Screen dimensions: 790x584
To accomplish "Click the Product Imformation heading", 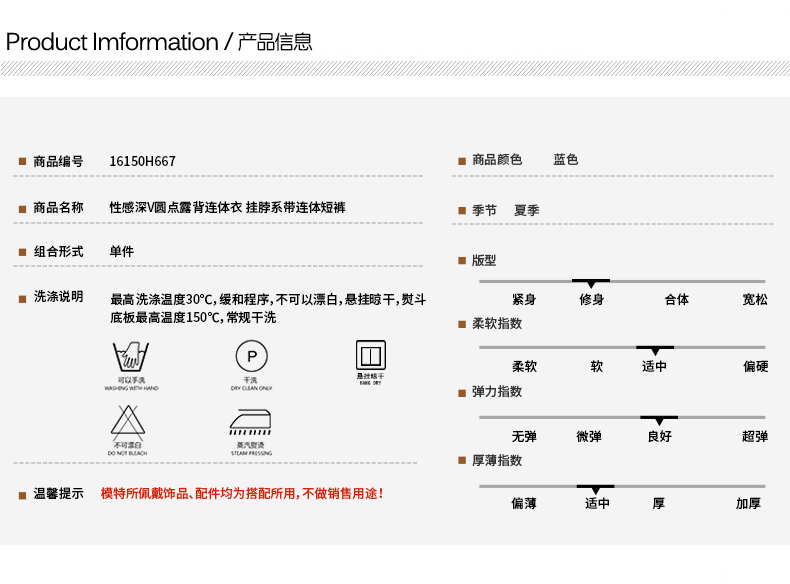I will [x=112, y=42].
